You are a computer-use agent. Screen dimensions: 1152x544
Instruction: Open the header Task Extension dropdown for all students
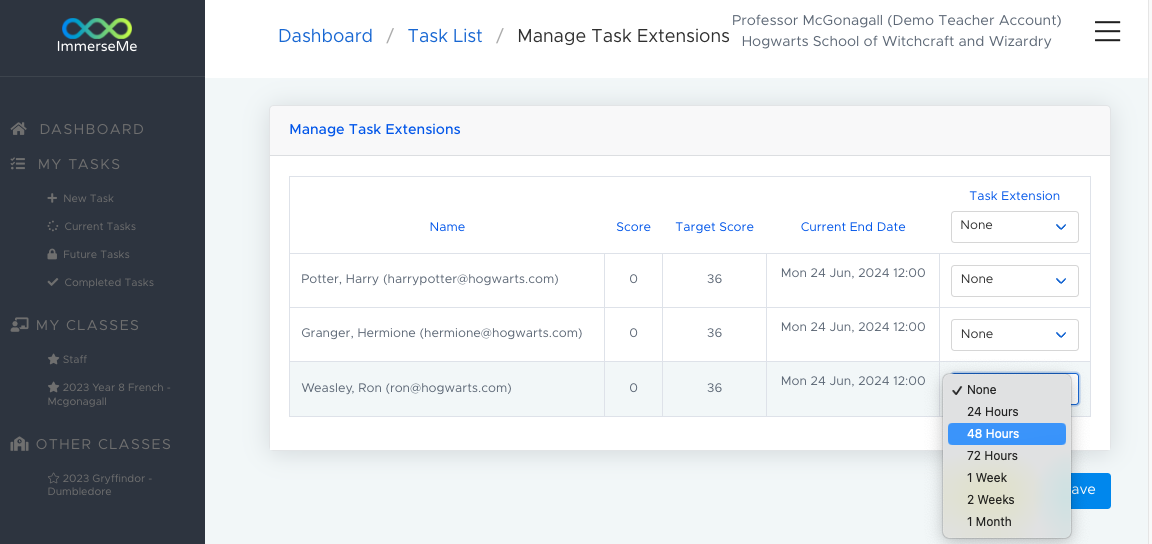(x=1015, y=226)
